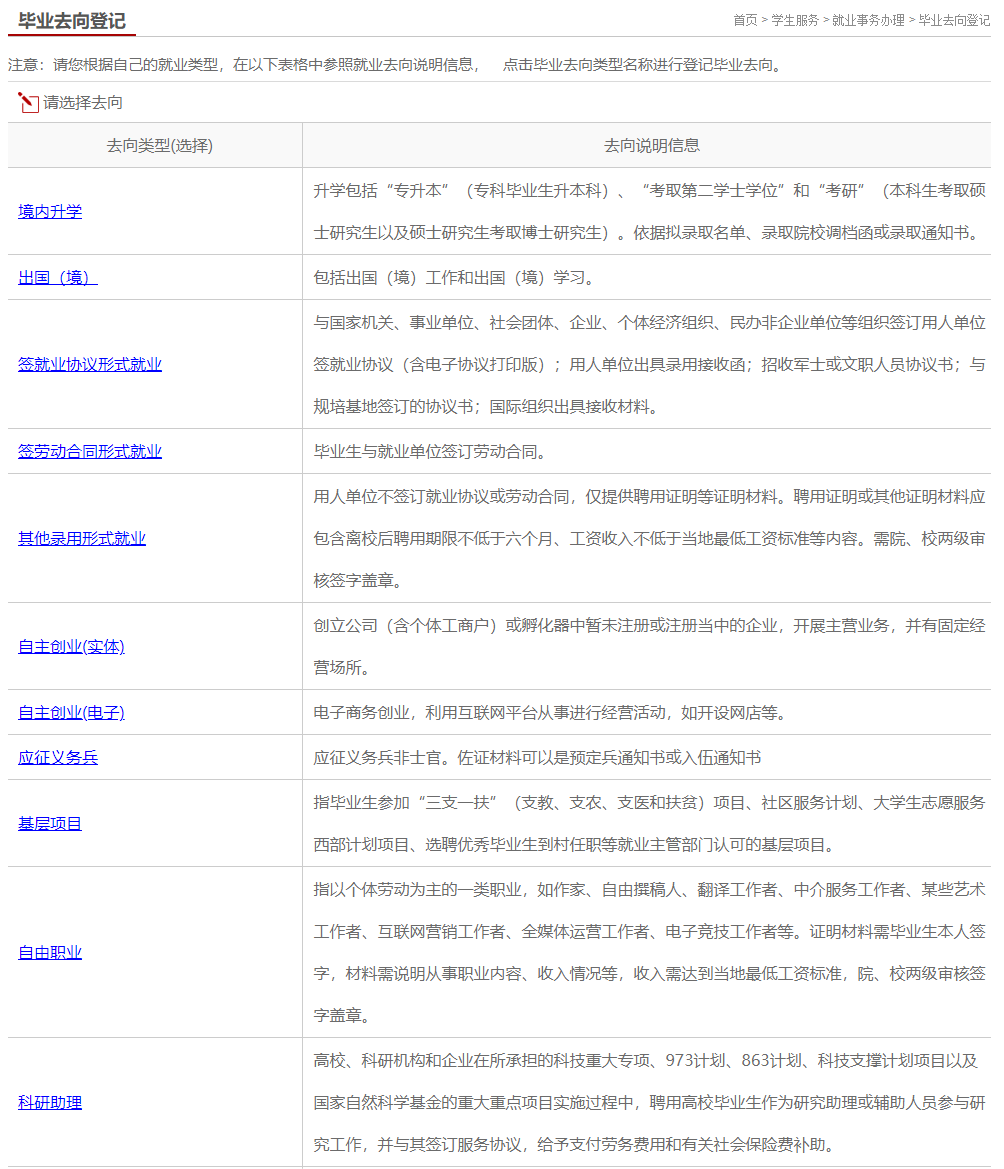Click the pencil icon beside 请选择去向
The height and width of the screenshot is (1169, 1004).
pos(28,102)
